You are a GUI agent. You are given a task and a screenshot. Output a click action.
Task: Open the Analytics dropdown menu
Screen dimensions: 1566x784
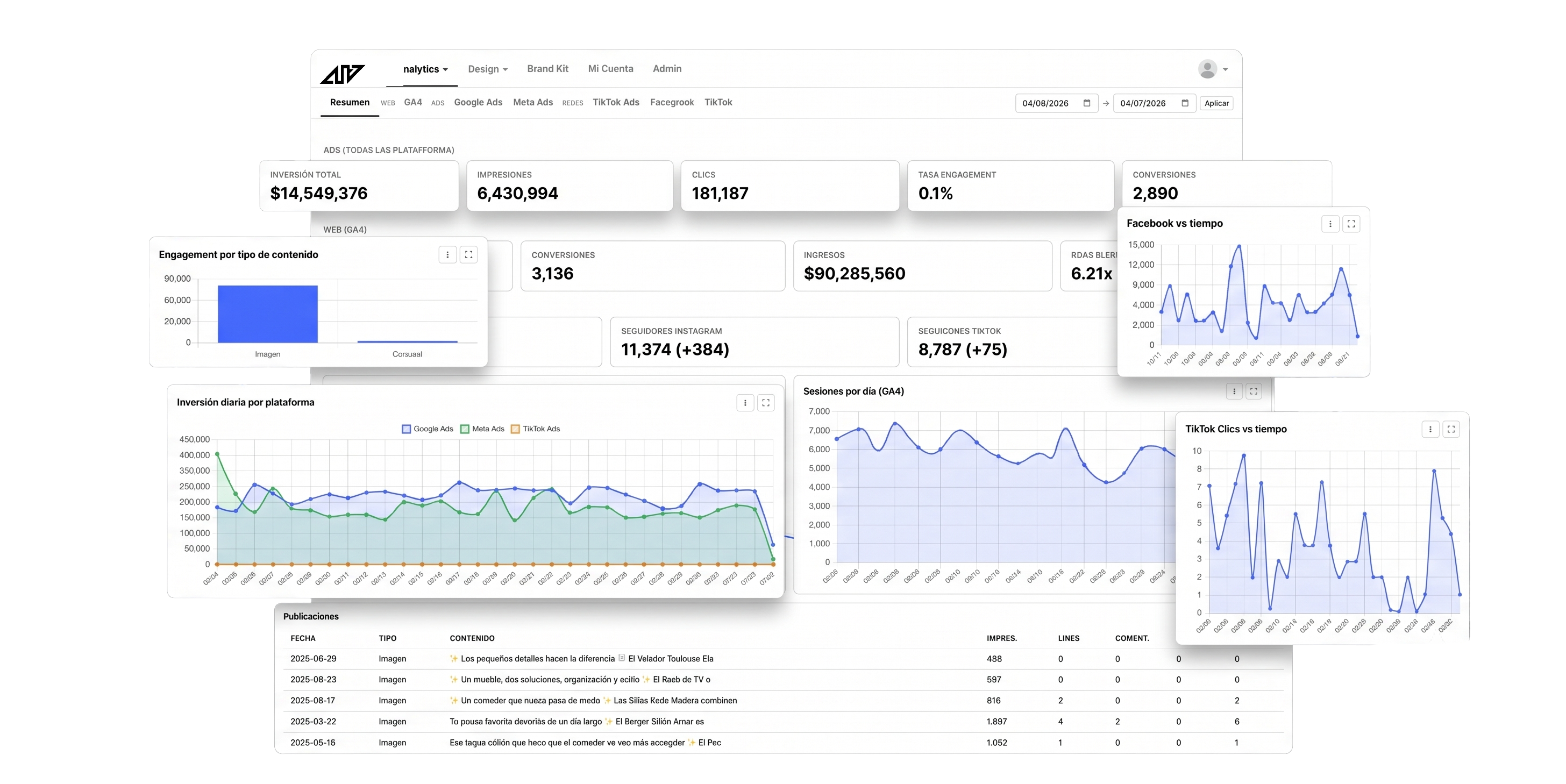tap(425, 69)
